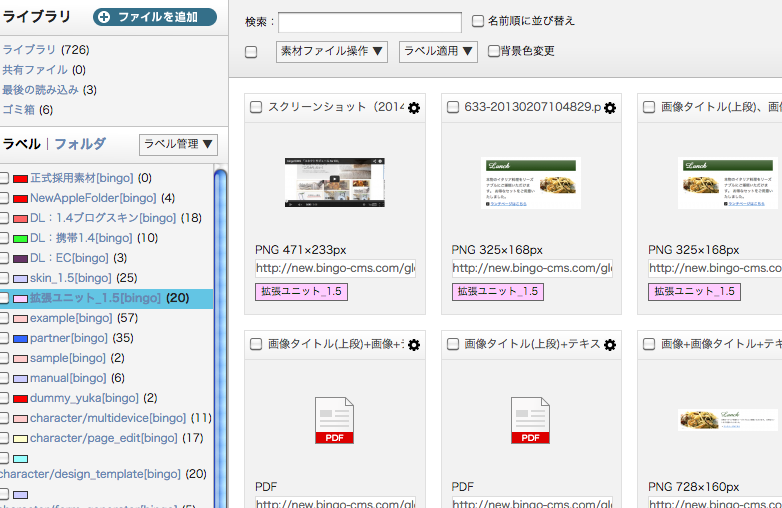782x508 pixels.
Task: Toggle the 背景色変更 checkbox
Action: click(x=494, y=51)
